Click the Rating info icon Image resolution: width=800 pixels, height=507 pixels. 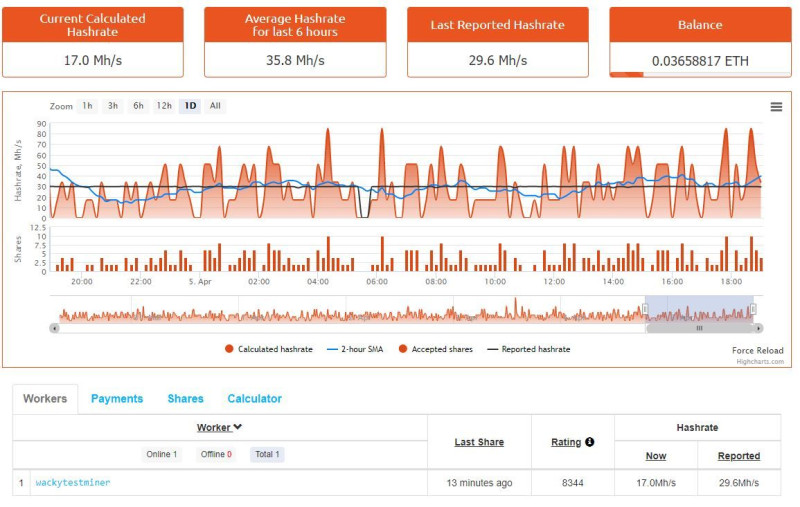(x=590, y=442)
